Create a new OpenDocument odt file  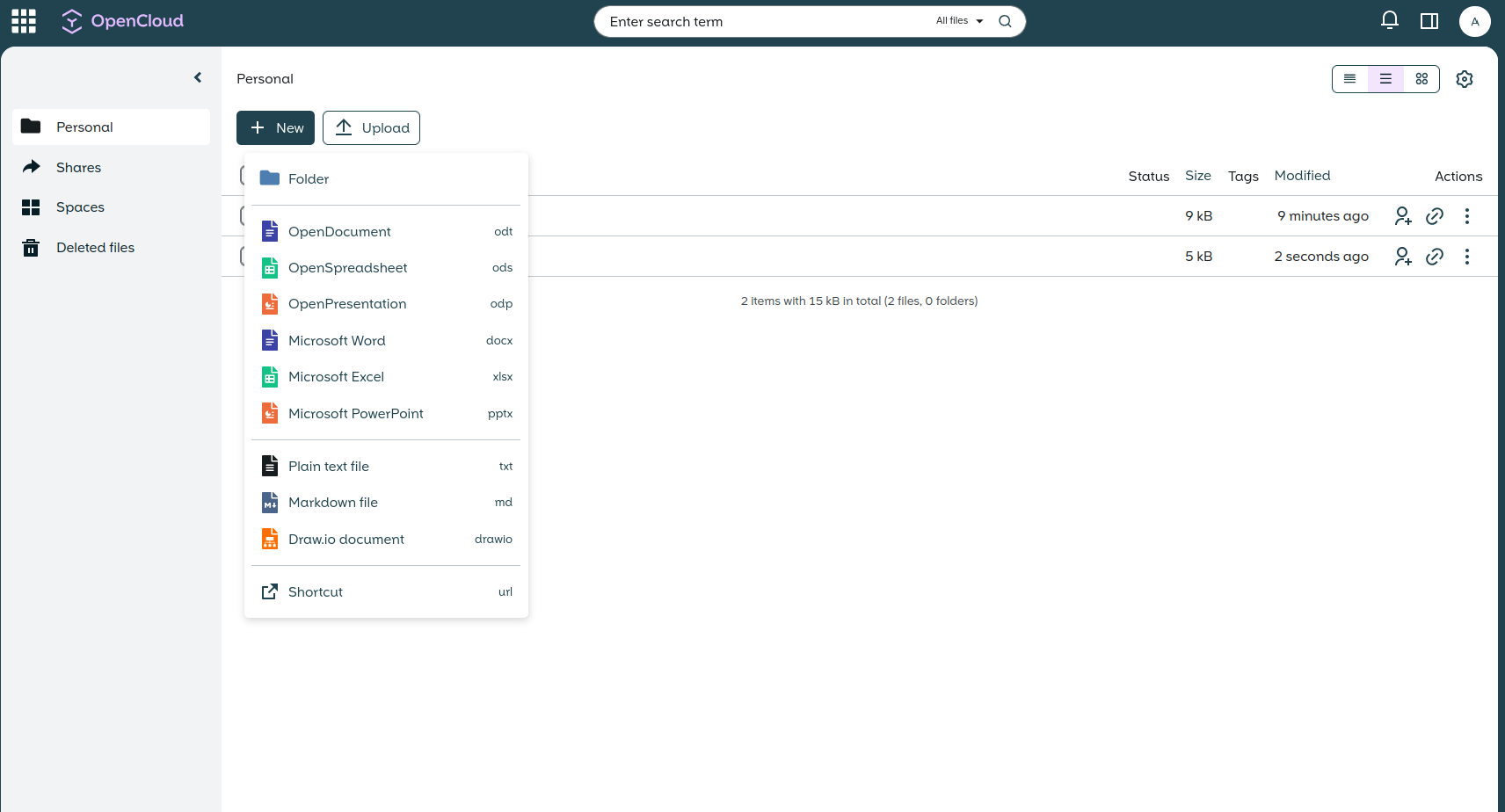click(386, 231)
